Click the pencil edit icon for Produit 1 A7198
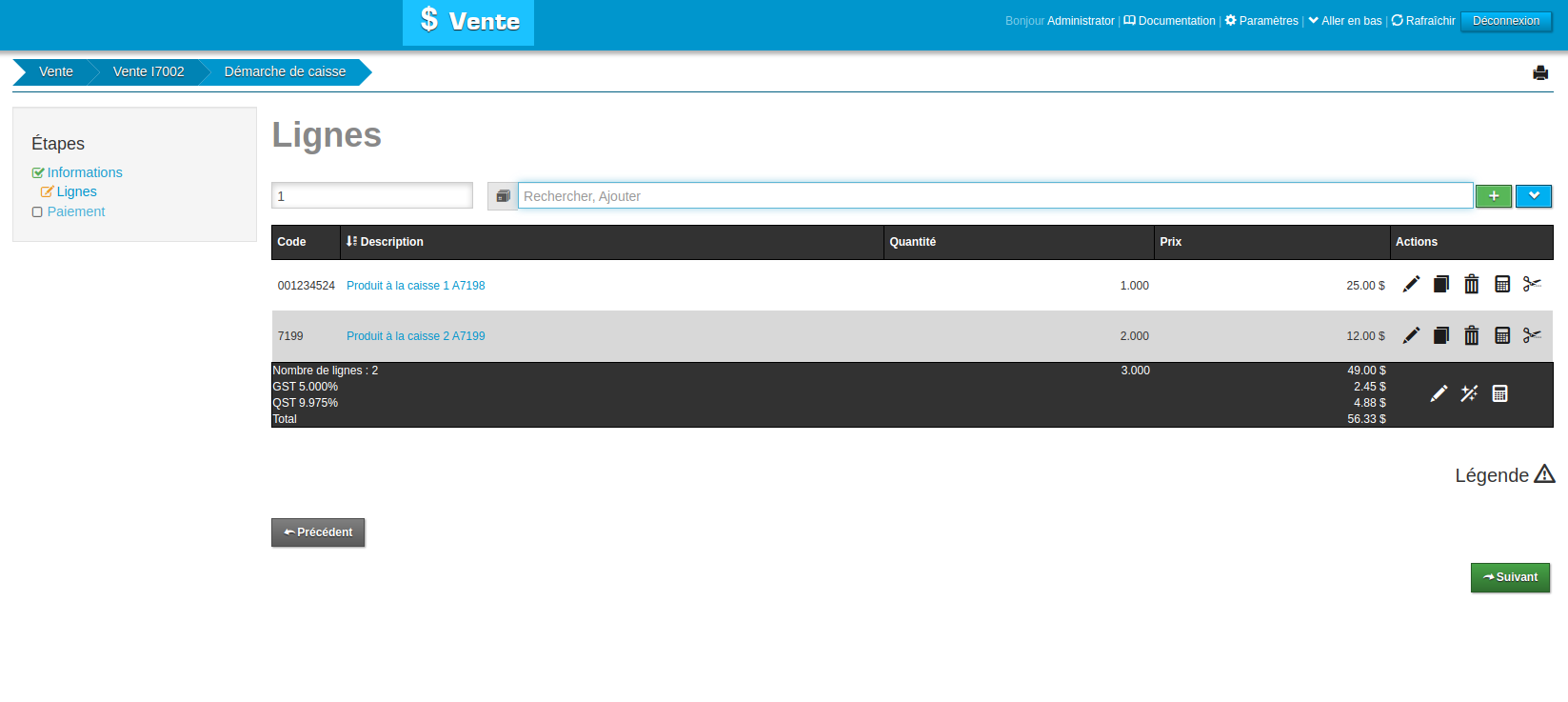The height and width of the screenshot is (702, 1568). pyautogui.click(x=1411, y=285)
